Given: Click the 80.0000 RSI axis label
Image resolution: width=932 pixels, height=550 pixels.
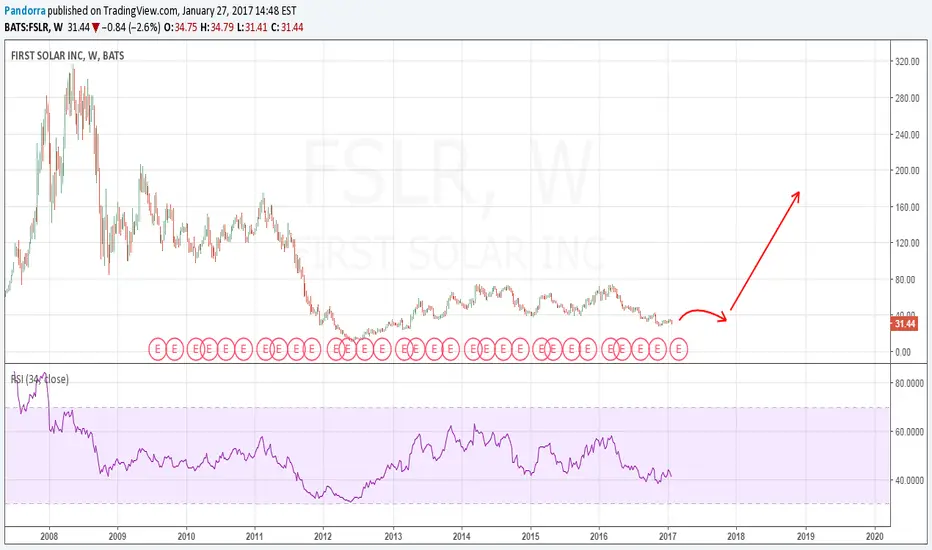Looking at the screenshot, I should (909, 384).
